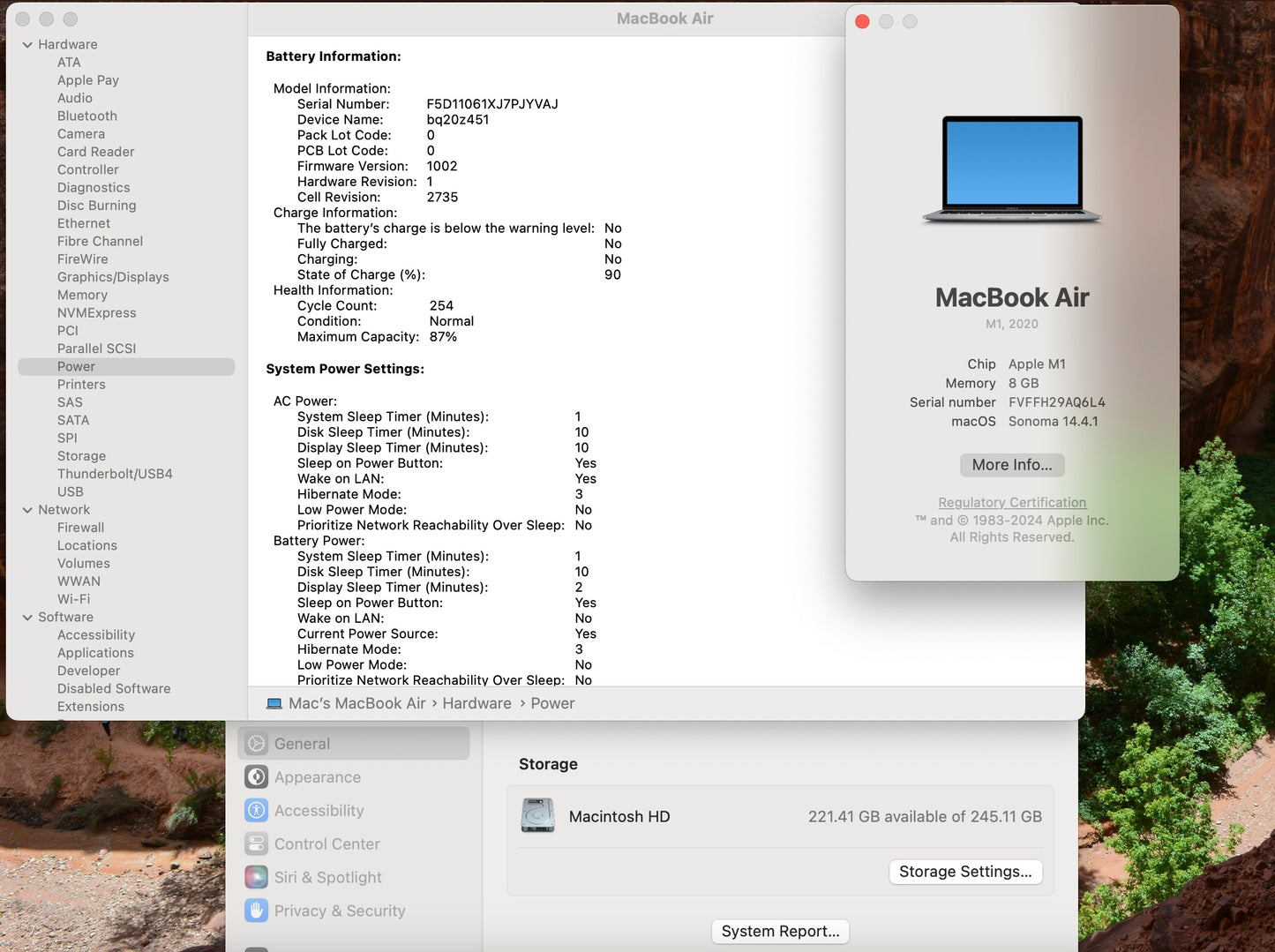Open the Card Reader entry

coord(96,152)
